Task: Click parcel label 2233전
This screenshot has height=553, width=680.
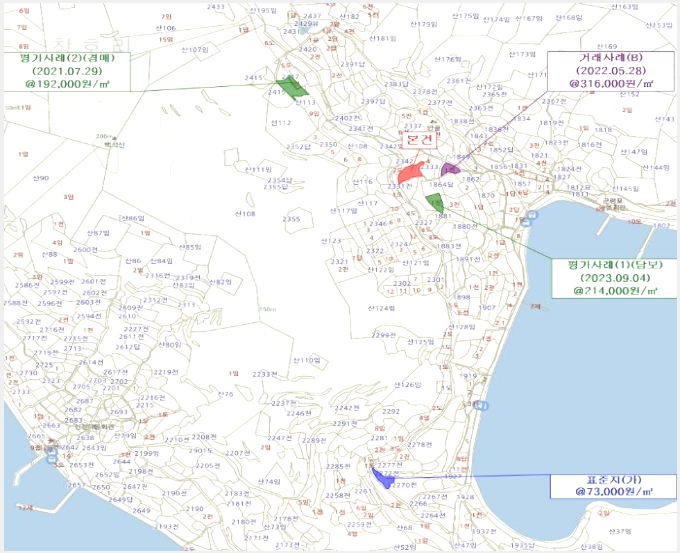Action: (265, 374)
